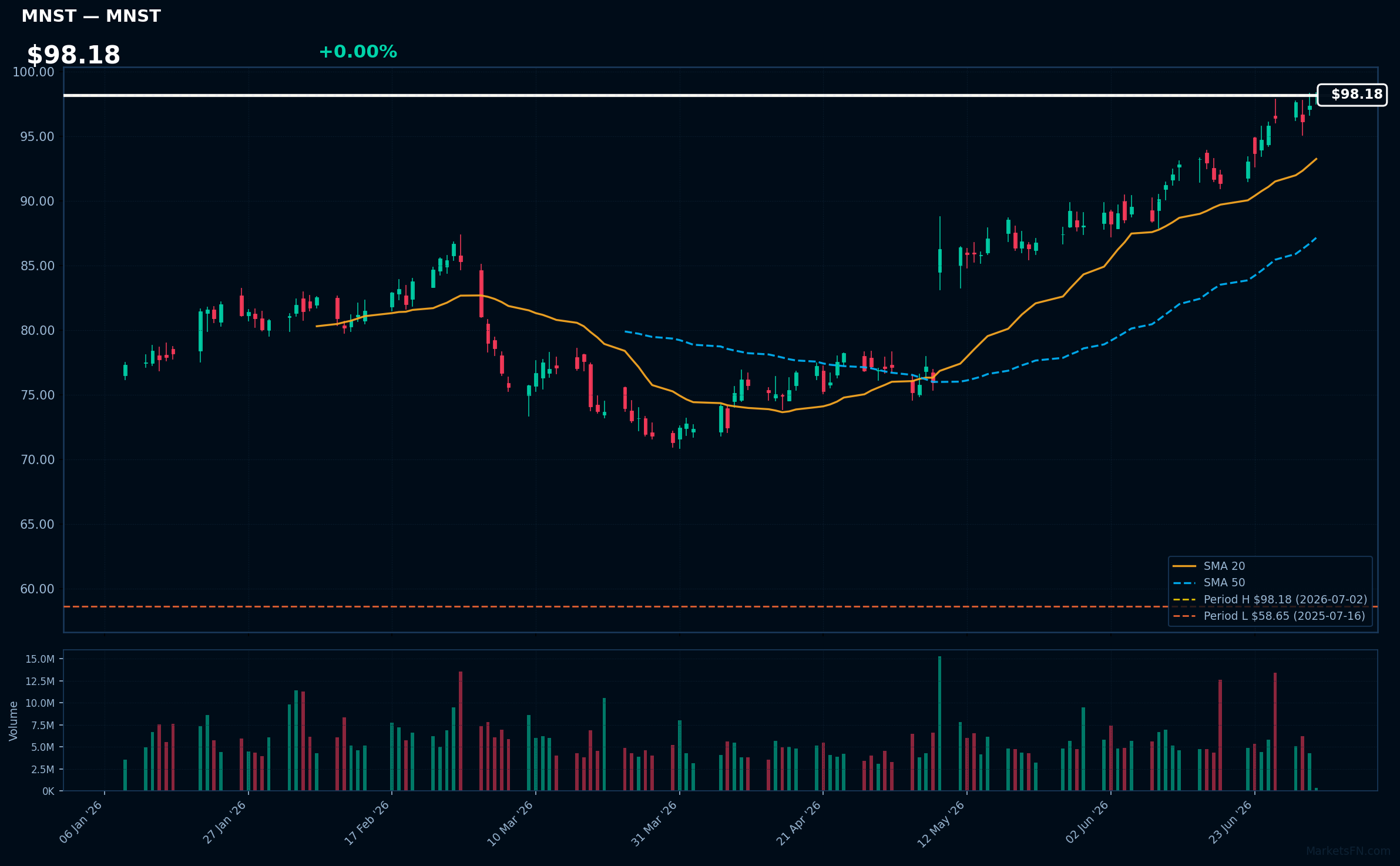Click the 90.00 price axis label
Image resolution: width=1400 pixels, height=866 pixels.
click(37, 202)
